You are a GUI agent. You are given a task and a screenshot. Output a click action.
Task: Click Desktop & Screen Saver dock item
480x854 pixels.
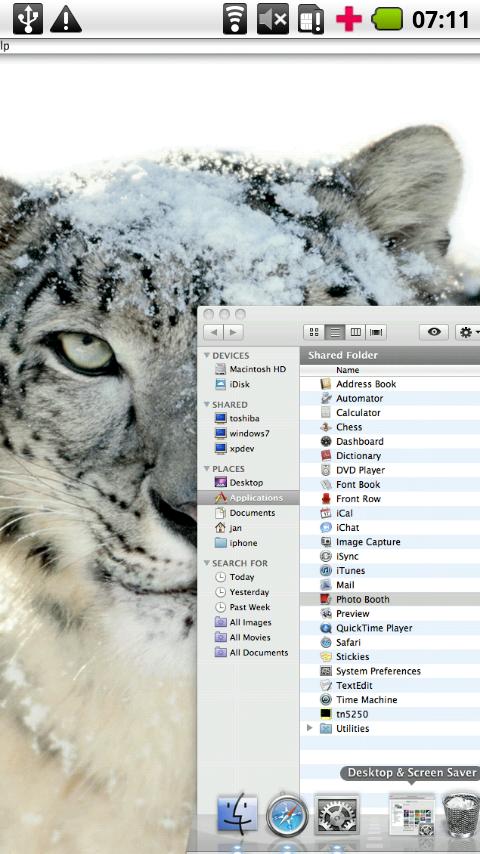pyautogui.click(x=411, y=815)
